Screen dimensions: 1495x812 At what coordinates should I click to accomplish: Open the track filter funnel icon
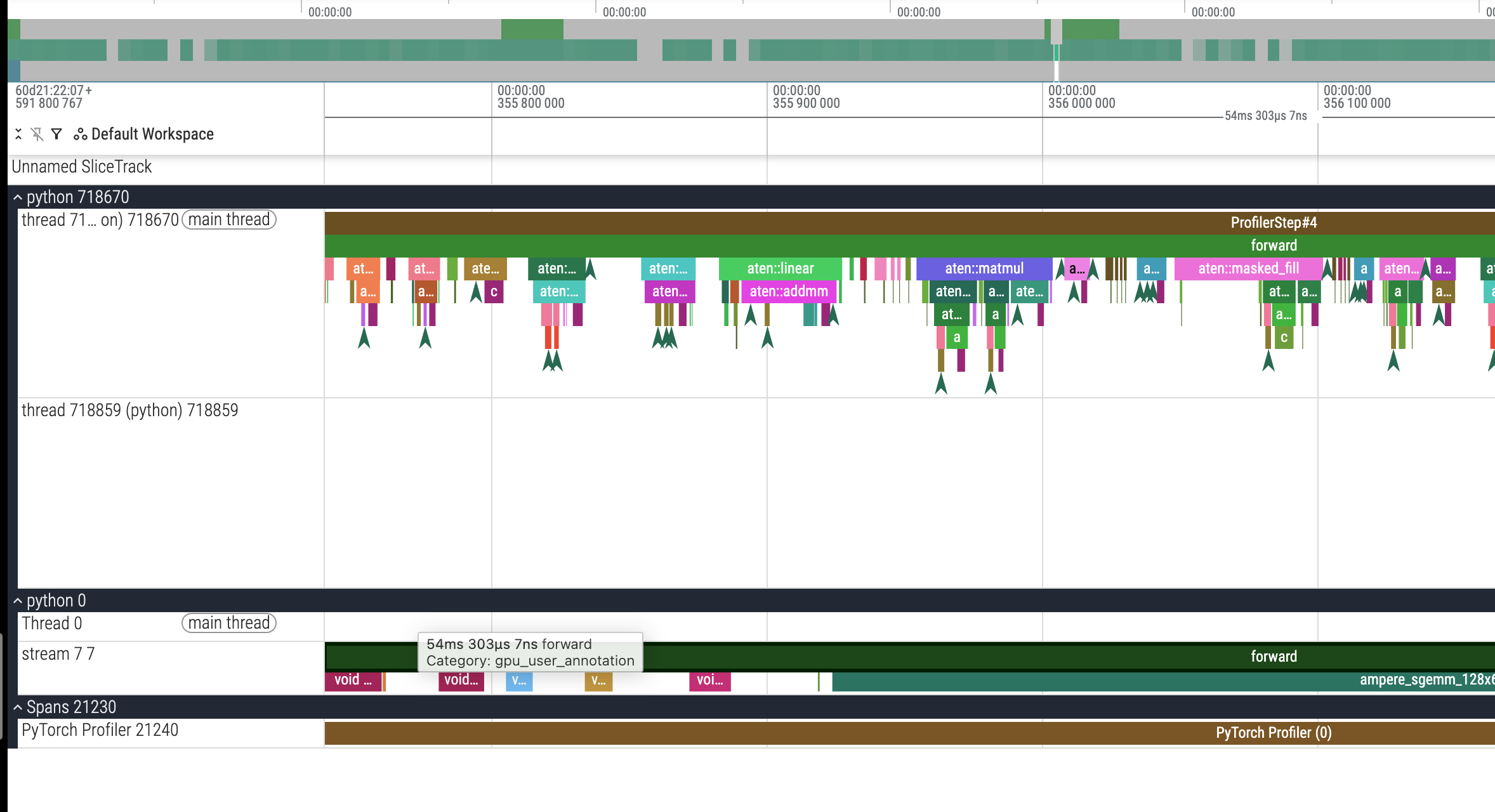(56, 134)
